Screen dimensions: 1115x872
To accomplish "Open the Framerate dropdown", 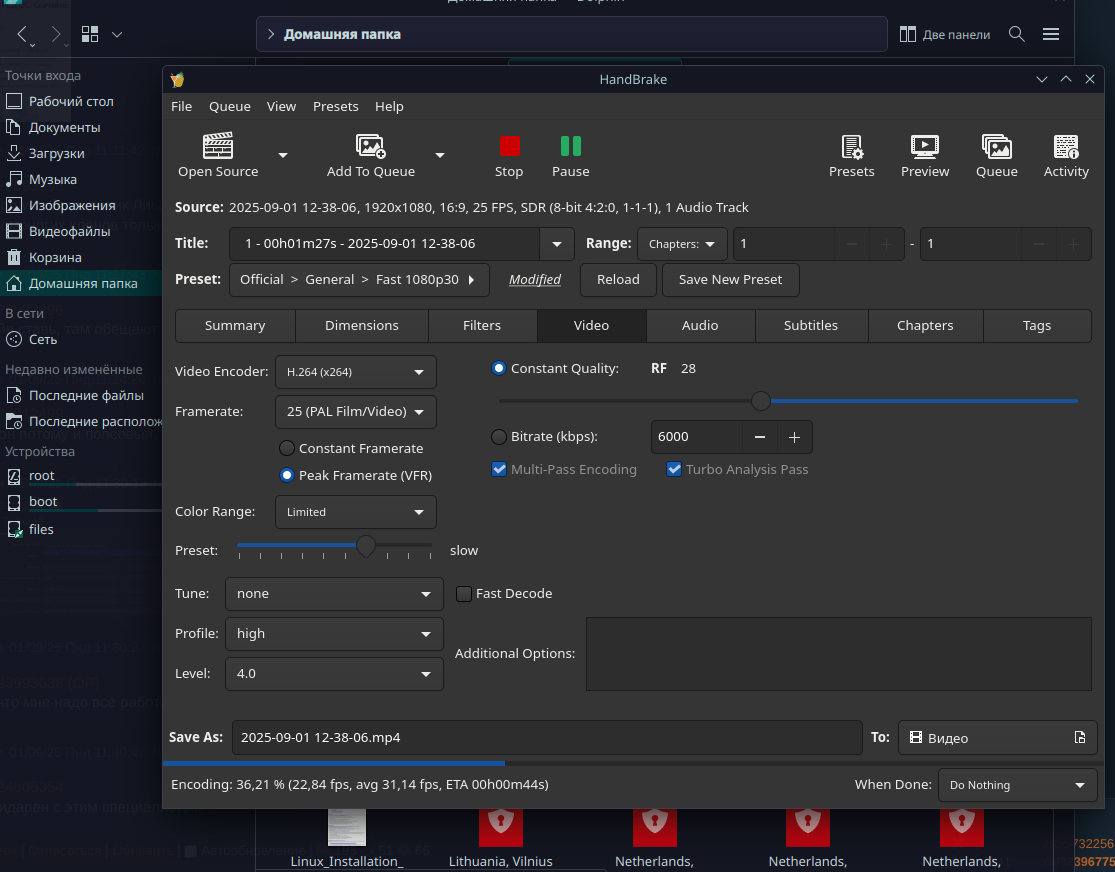I will pyautogui.click(x=356, y=412).
